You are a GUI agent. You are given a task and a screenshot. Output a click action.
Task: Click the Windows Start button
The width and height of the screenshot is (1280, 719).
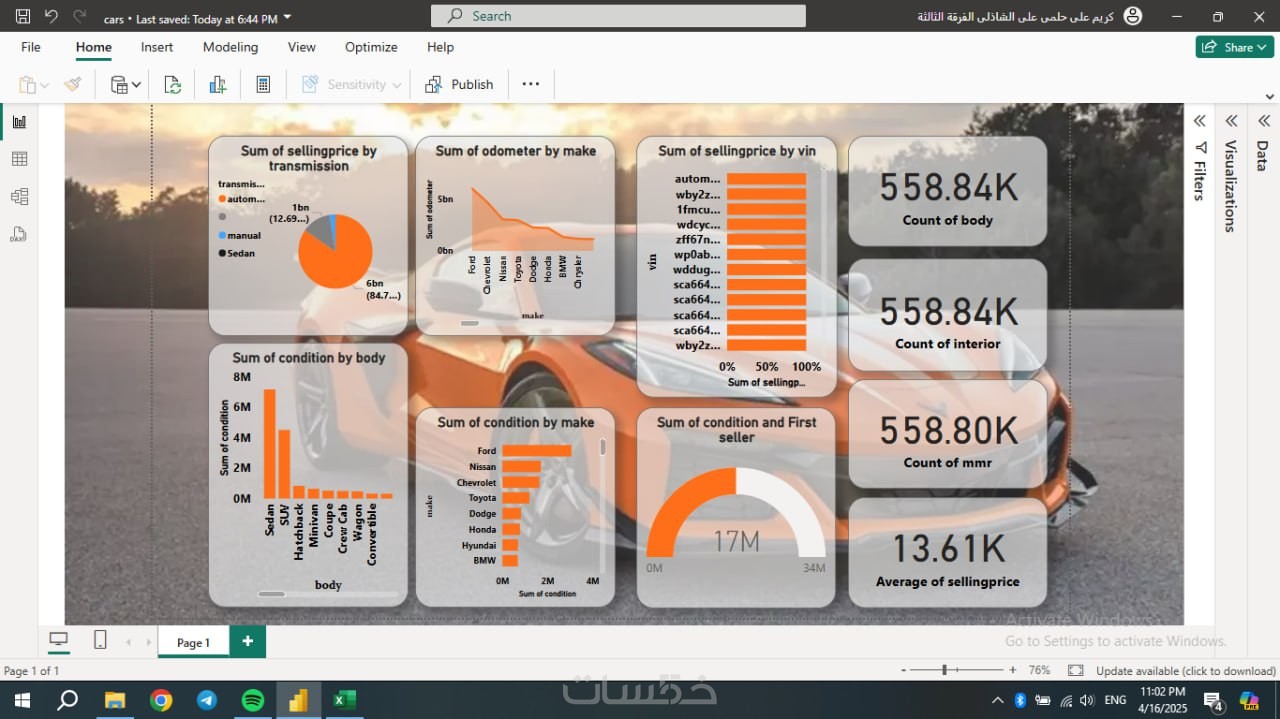(20, 700)
